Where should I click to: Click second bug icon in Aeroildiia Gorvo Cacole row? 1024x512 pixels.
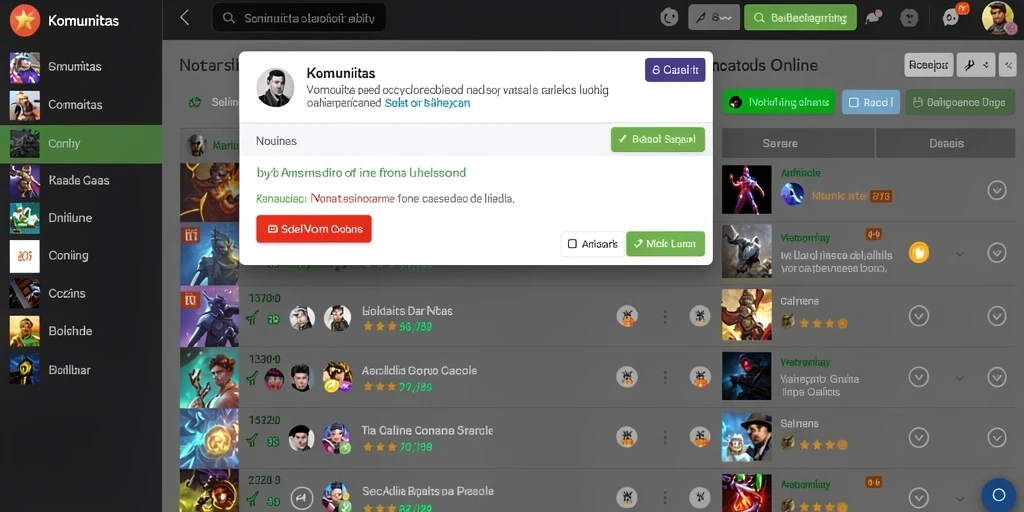[699, 377]
